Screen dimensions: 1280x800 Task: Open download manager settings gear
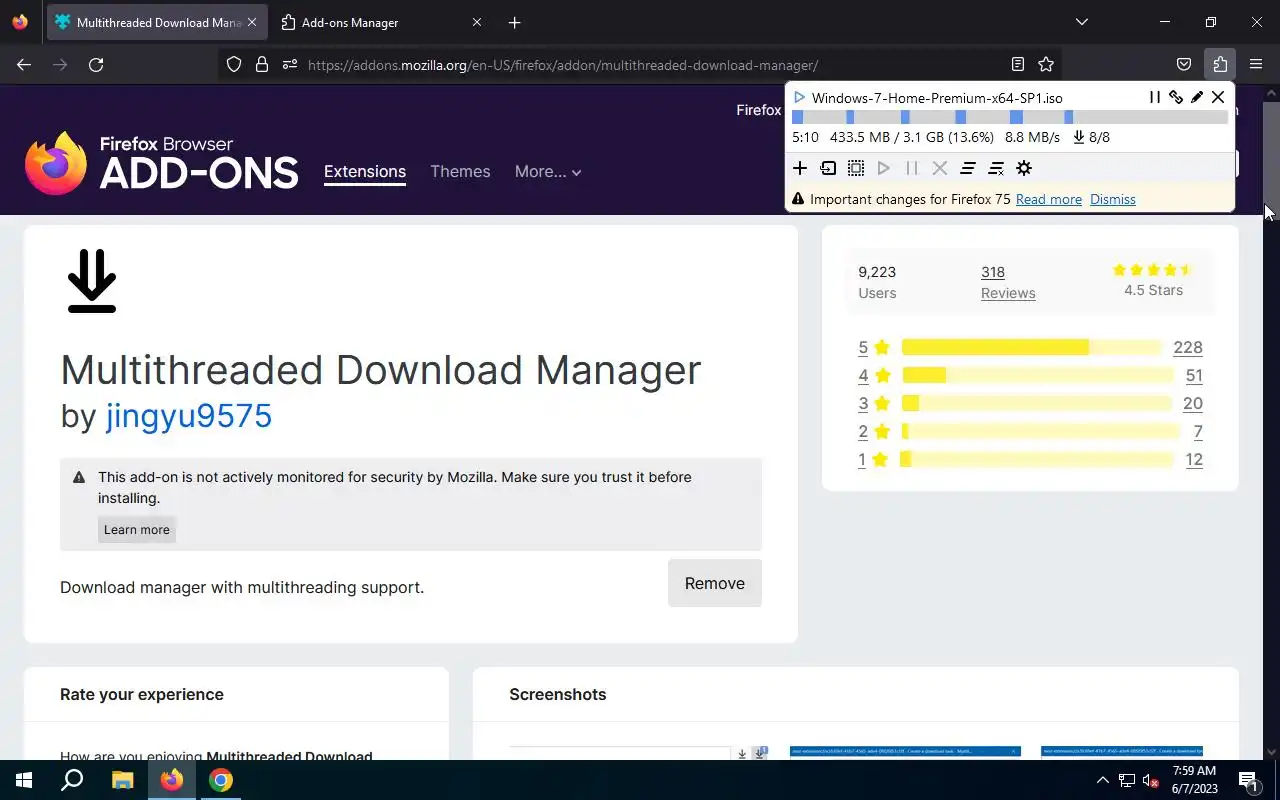coord(1024,168)
